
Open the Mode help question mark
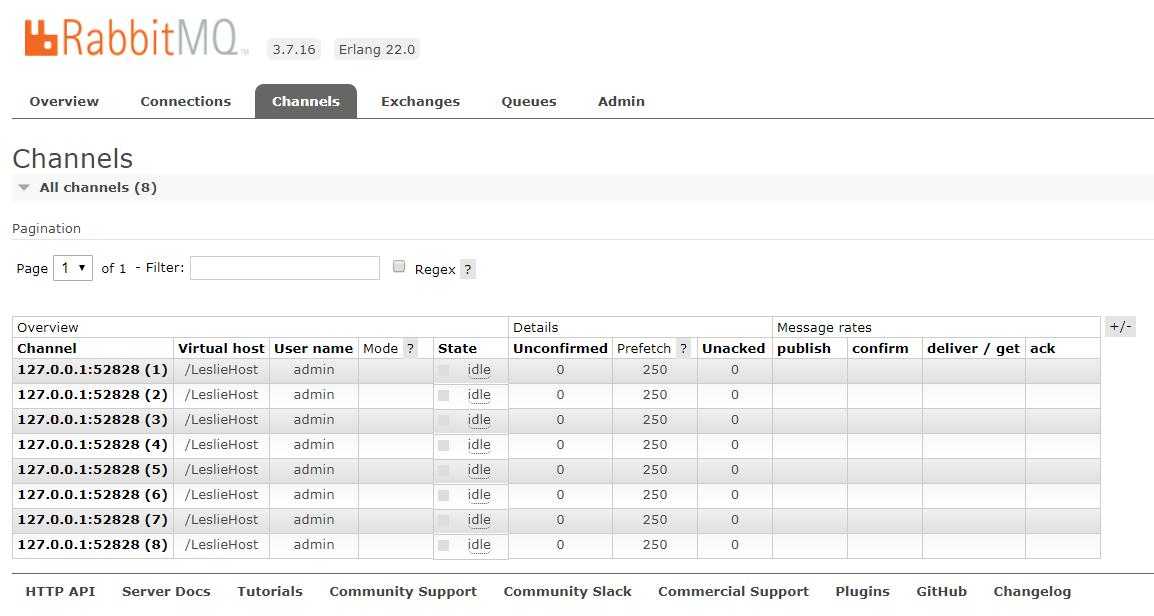(411, 349)
